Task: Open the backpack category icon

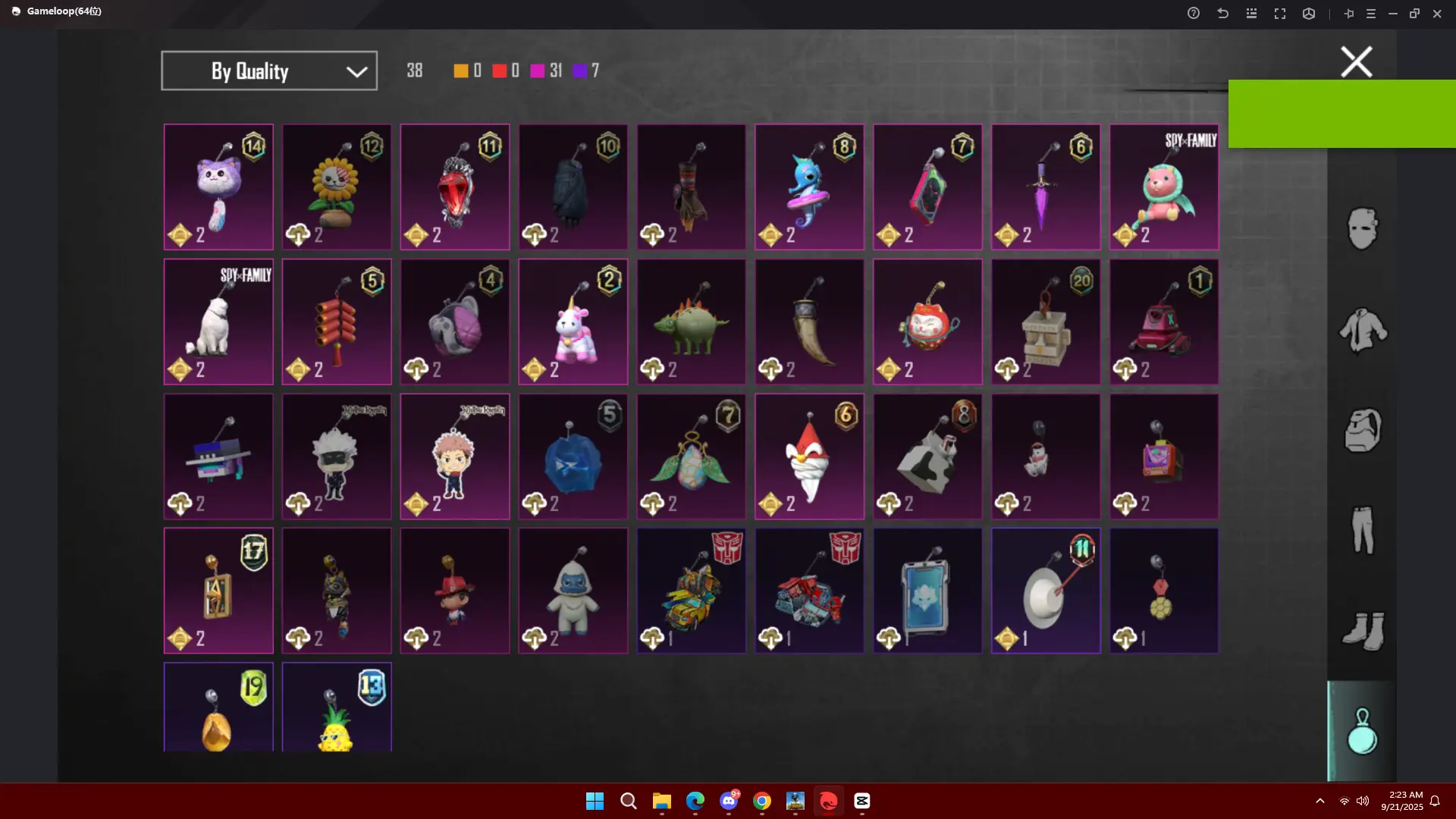Action: pos(1362,430)
